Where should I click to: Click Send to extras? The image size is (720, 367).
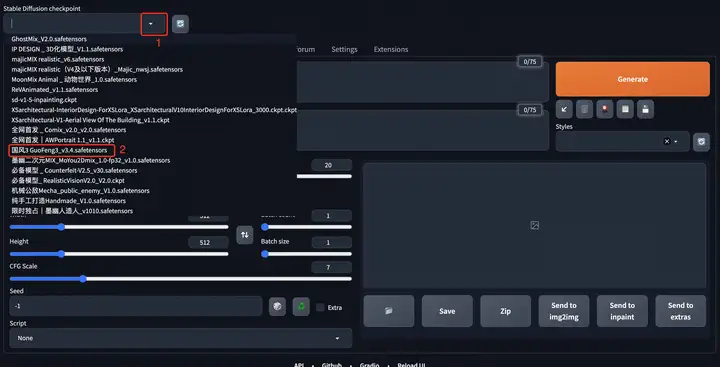[x=681, y=311]
